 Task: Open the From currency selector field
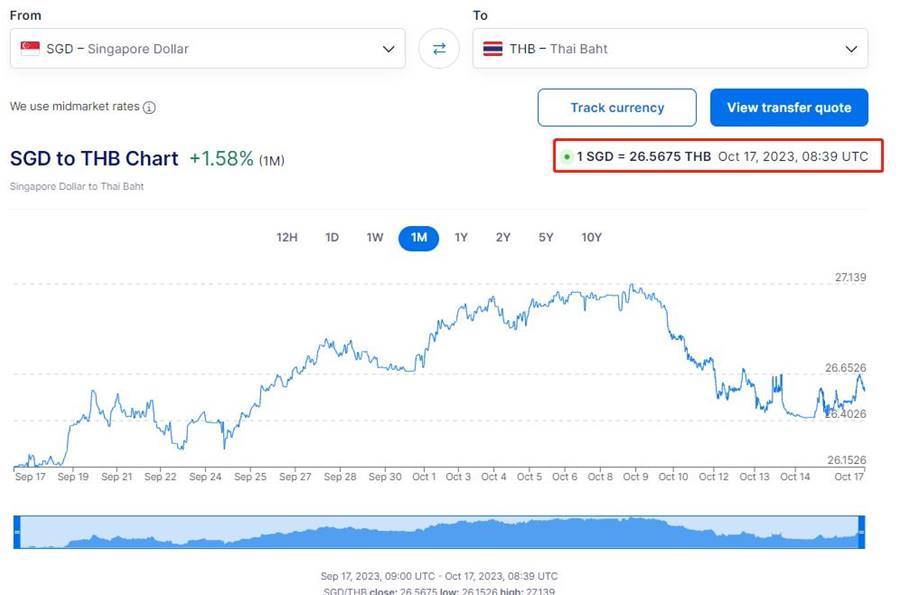(x=208, y=49)
